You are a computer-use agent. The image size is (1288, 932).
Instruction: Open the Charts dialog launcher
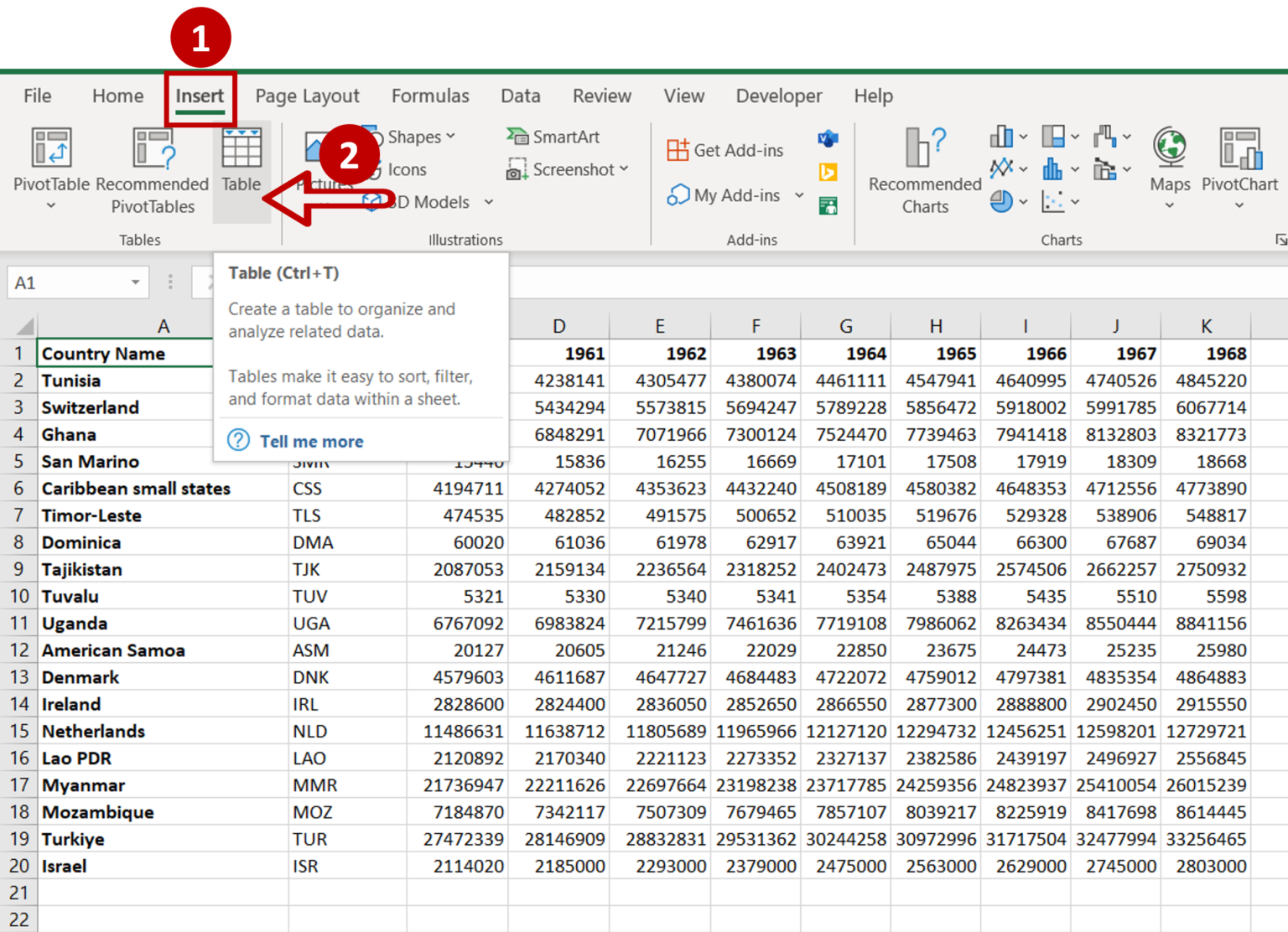pos(1280,240)
